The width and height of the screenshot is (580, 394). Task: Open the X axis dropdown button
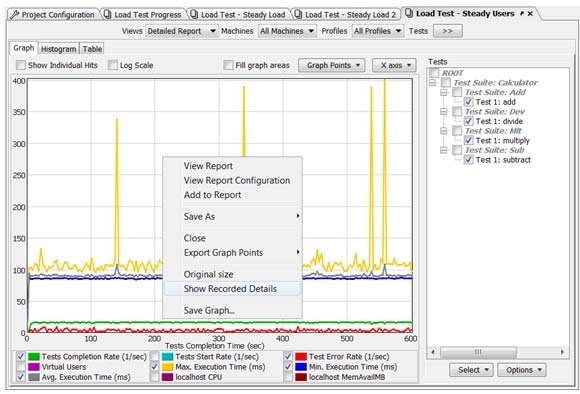394,65
